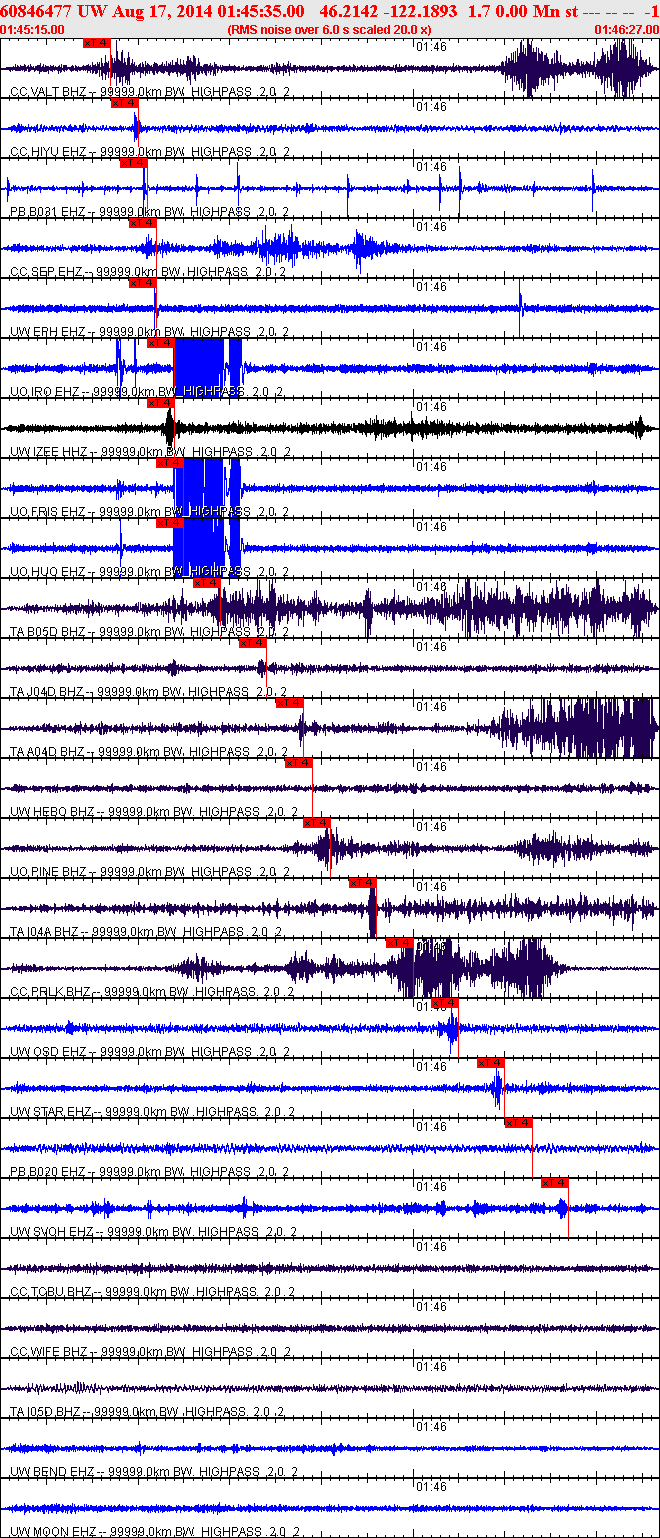Click the UW.IZEE HHZ station label
660x1538 pixels.
(x=49, y=452)
